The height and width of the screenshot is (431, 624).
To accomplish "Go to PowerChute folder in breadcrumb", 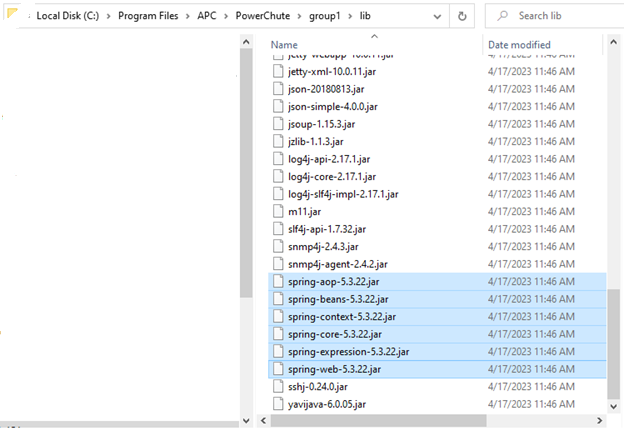I will (x=263, y=16).
